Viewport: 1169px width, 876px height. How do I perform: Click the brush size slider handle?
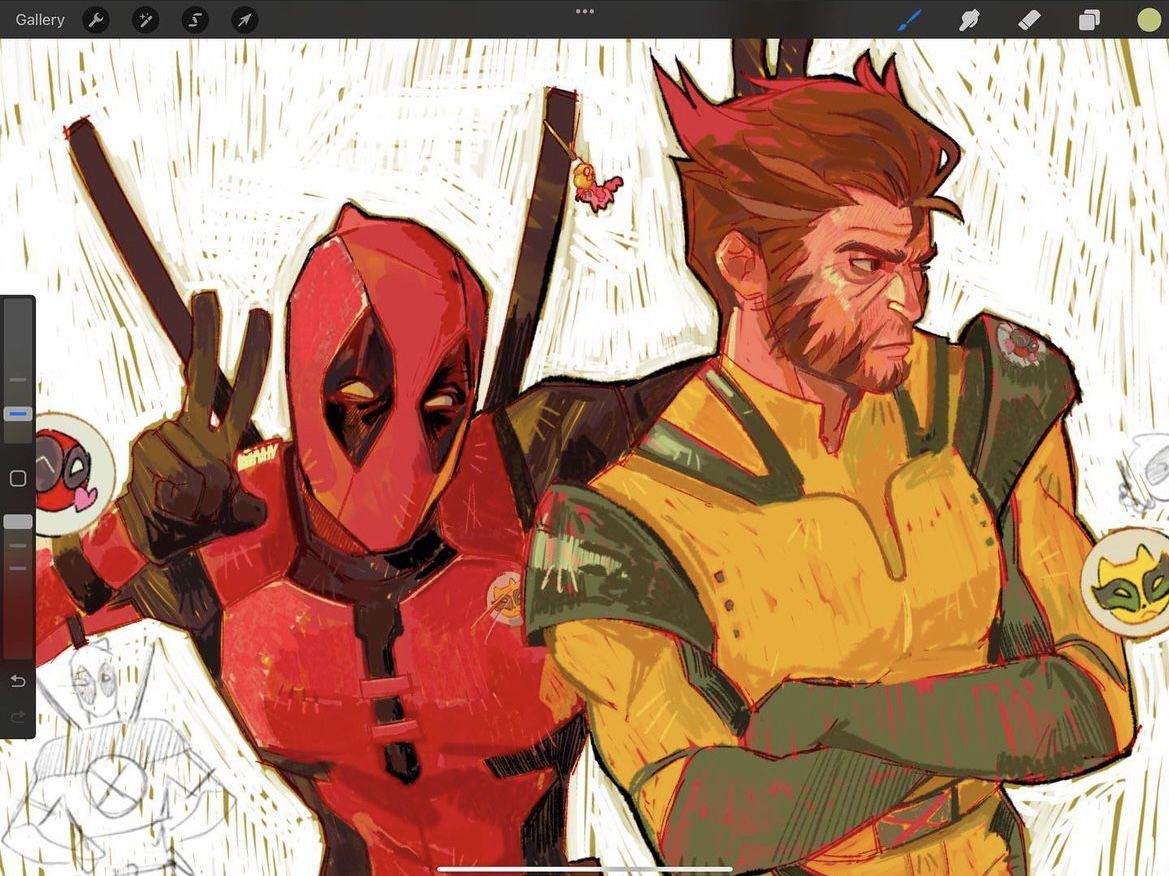click(x=18, y=414)
